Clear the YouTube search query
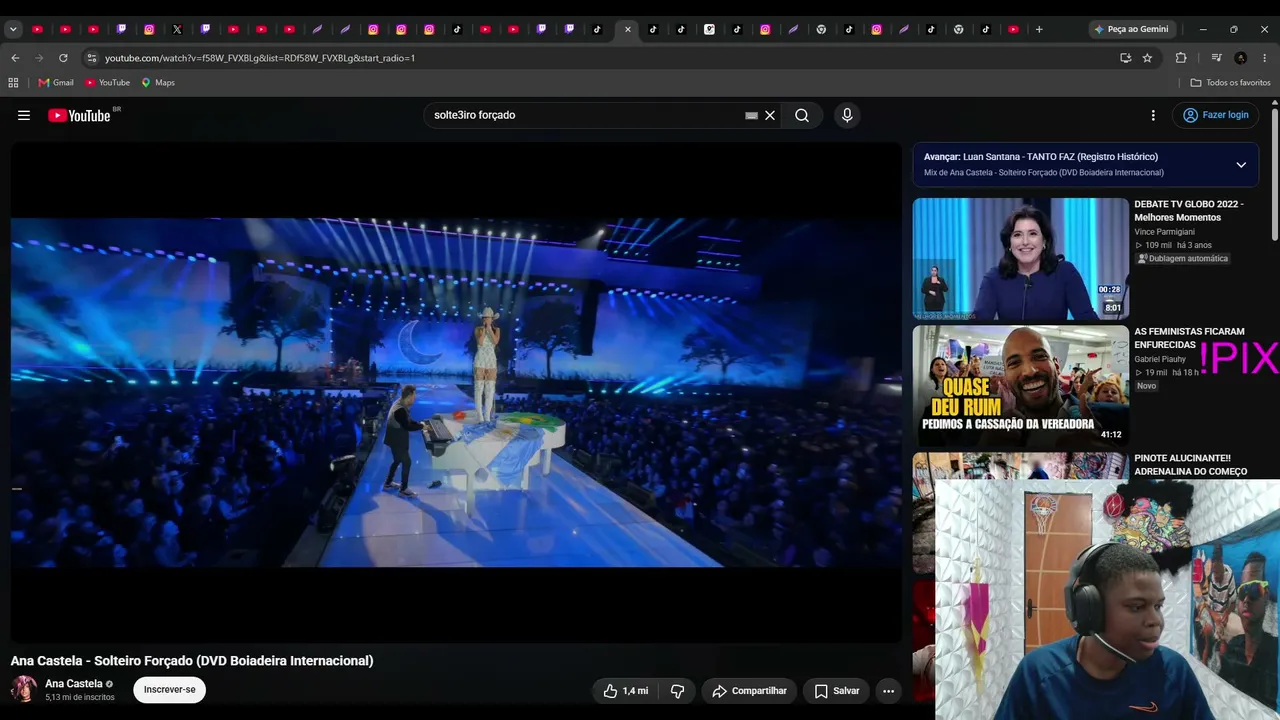This screenshot has height=720, width=1280. pyautogui.click(x=770, y=115)
